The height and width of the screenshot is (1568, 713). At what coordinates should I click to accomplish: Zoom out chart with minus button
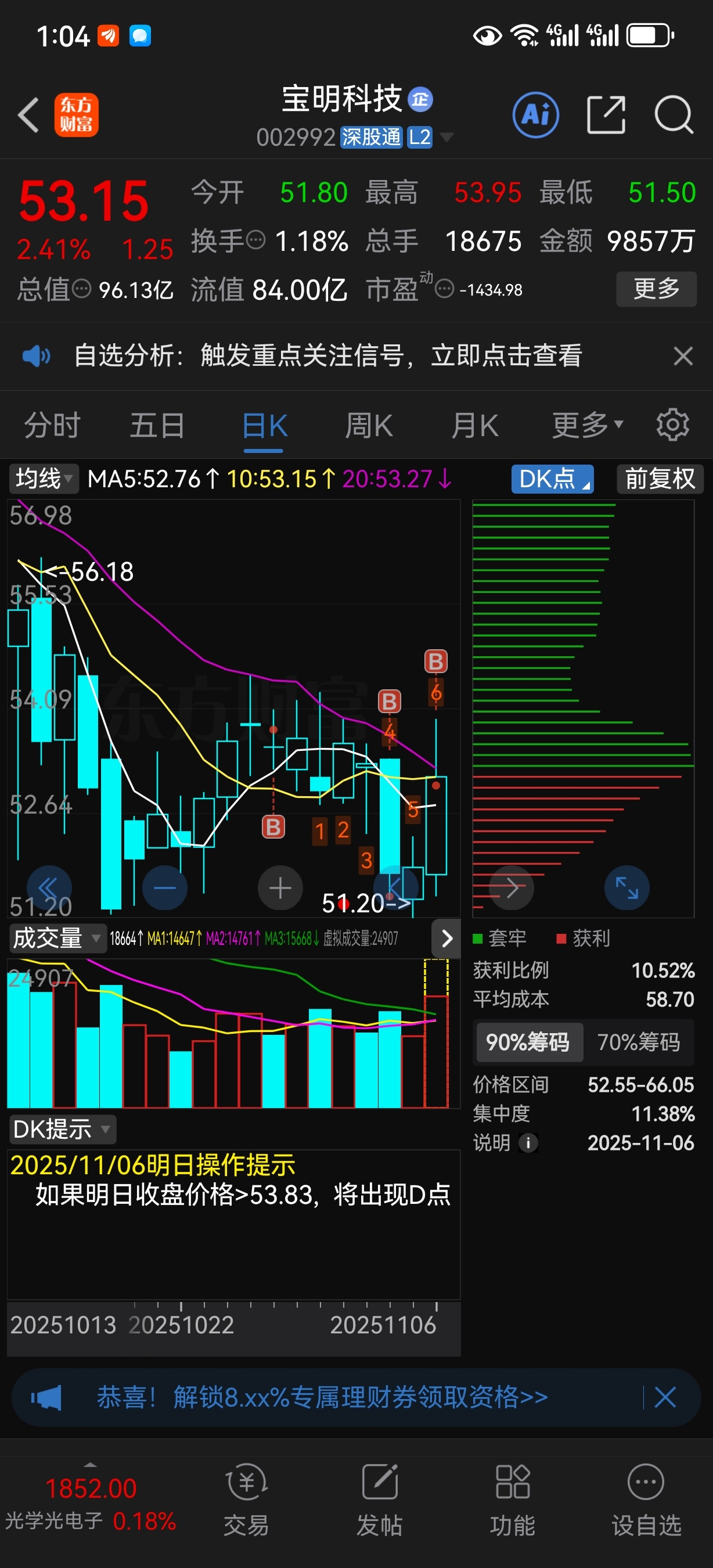pos(165,888)
